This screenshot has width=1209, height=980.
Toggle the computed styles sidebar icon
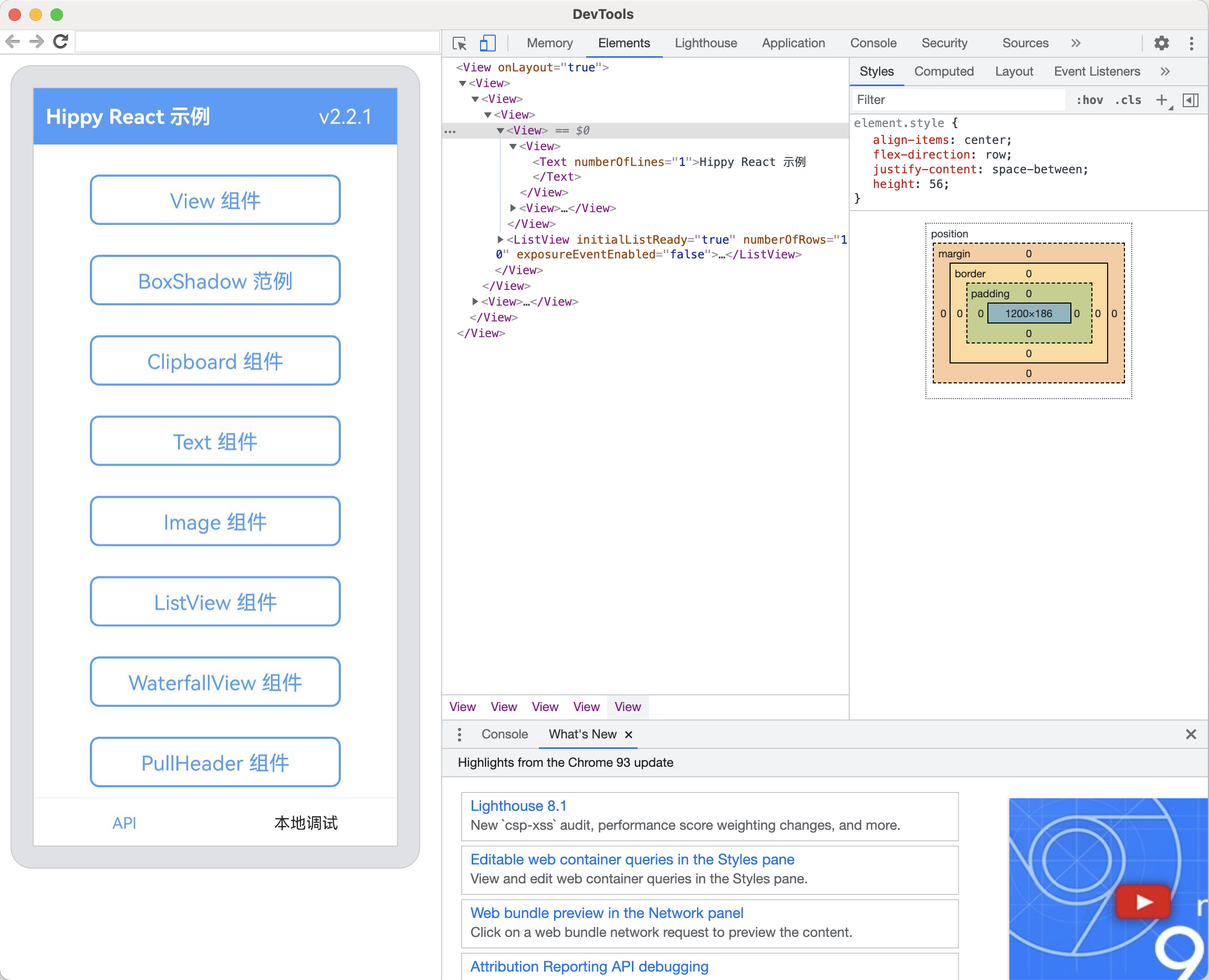coord(1191,100)
